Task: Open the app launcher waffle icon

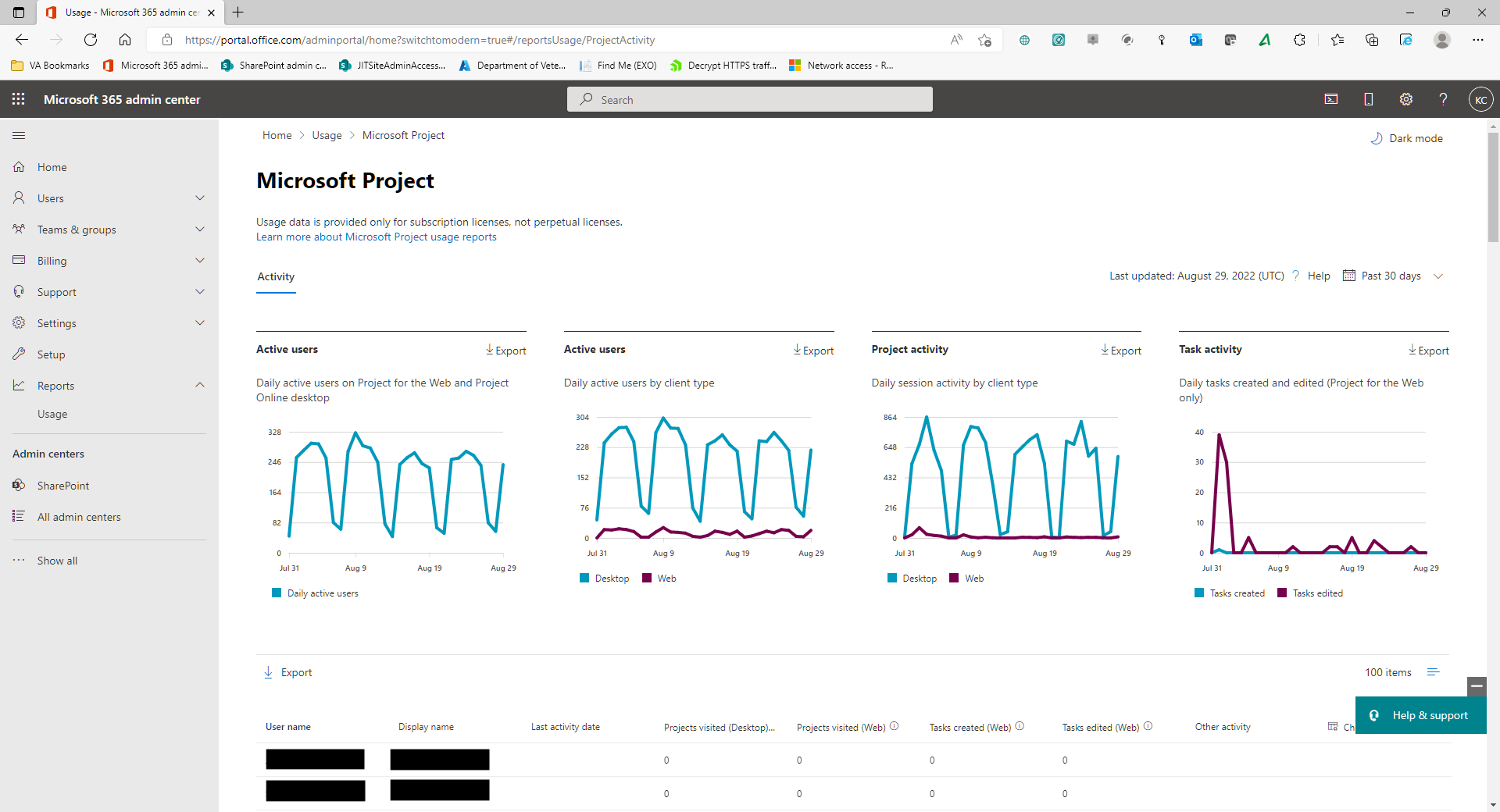Action: (19, 99)
